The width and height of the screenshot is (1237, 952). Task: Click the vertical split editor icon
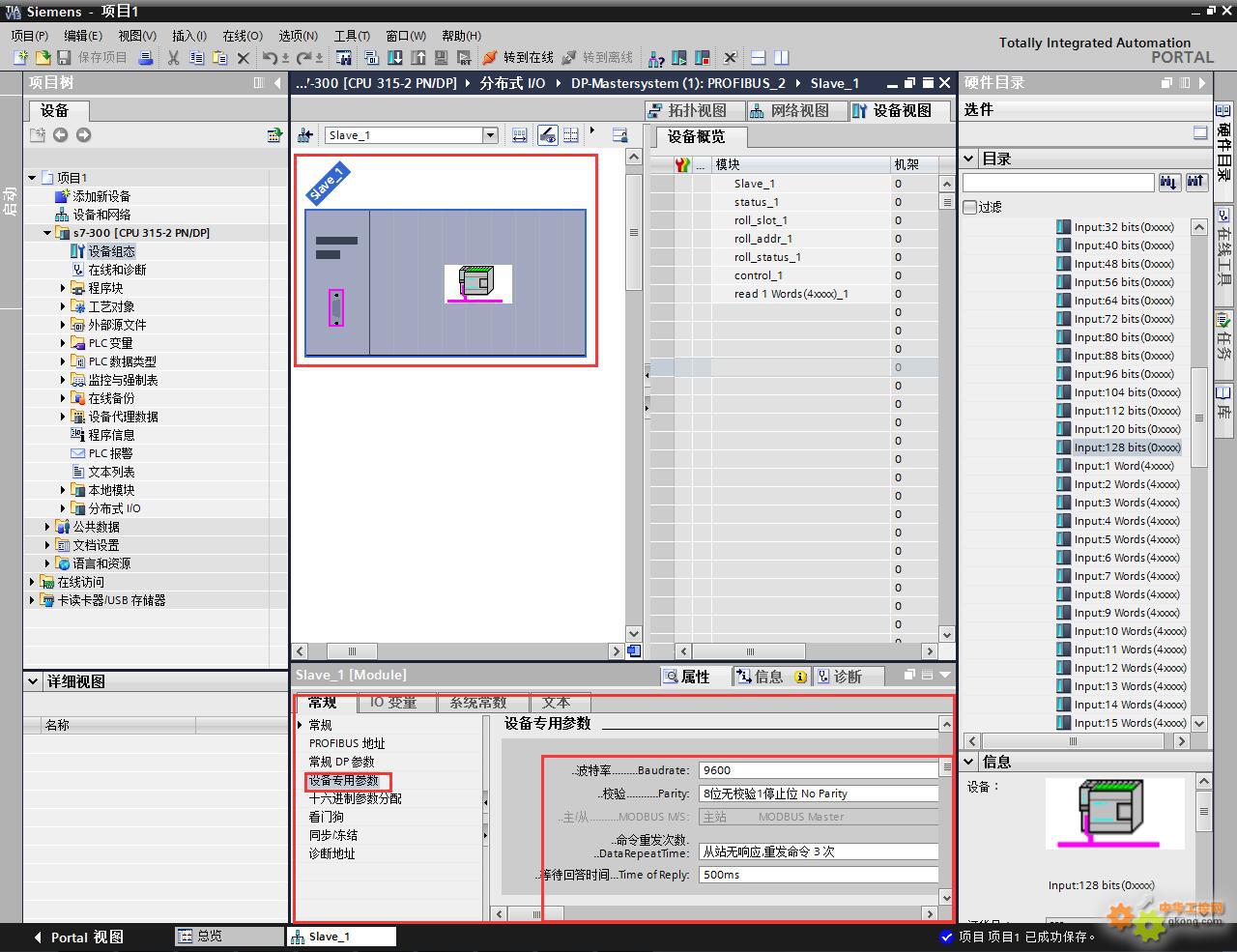click(782, 58)
